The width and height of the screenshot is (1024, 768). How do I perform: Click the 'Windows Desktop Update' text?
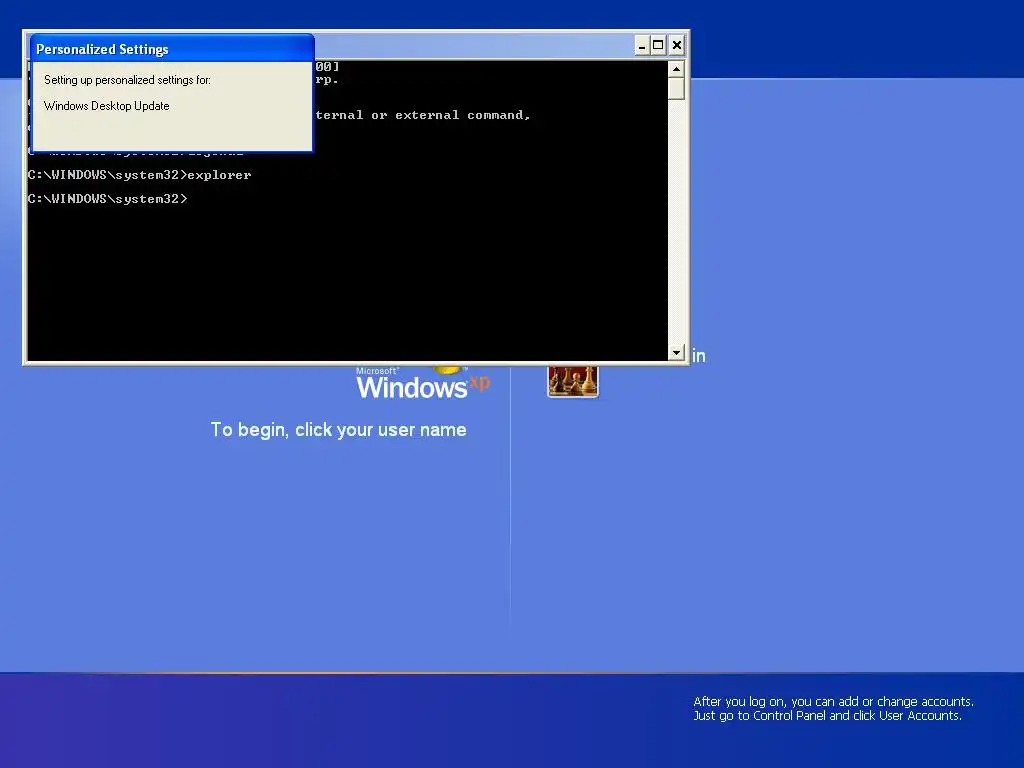106,106
